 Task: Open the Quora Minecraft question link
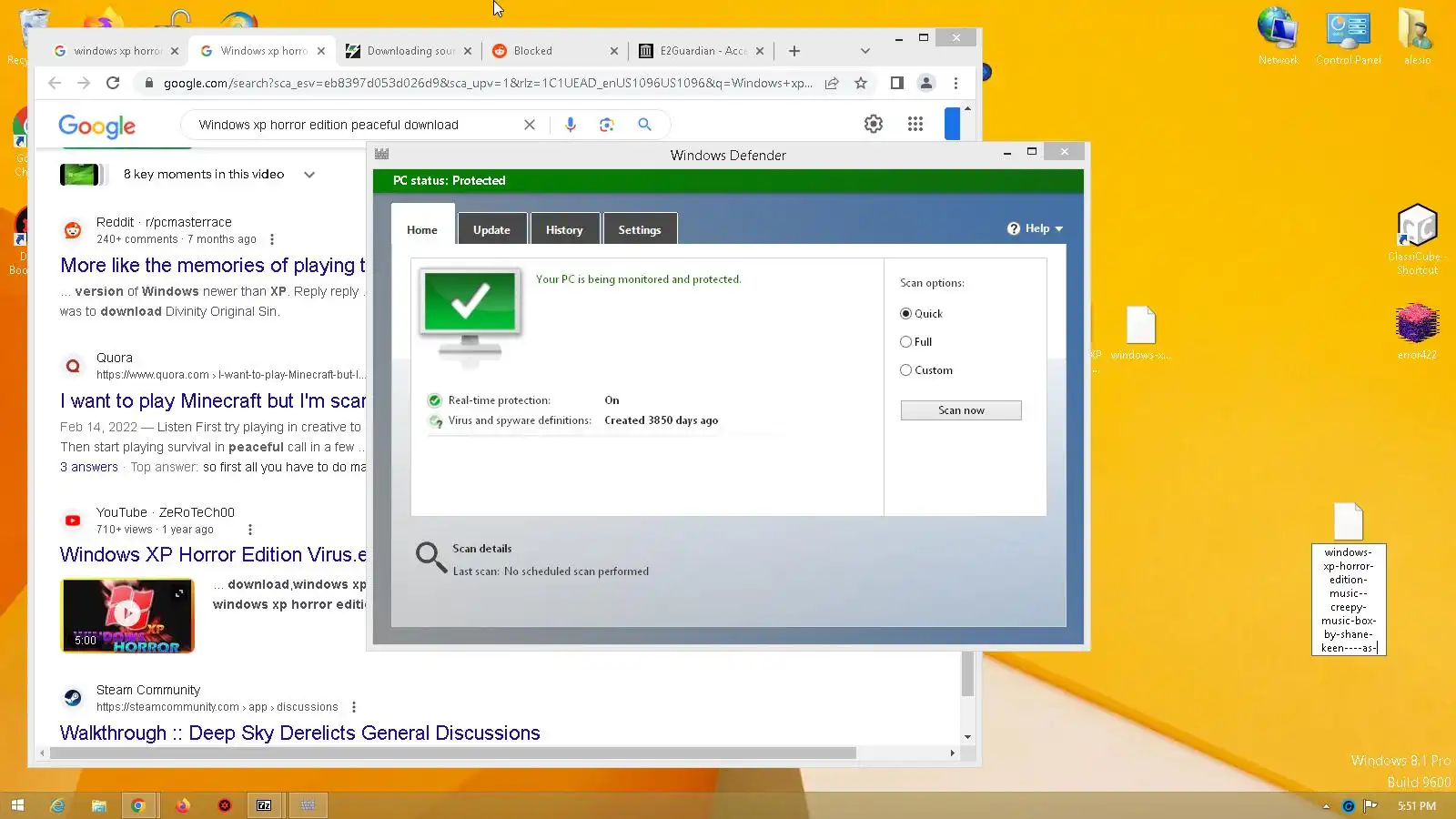(x=213, y=401)
